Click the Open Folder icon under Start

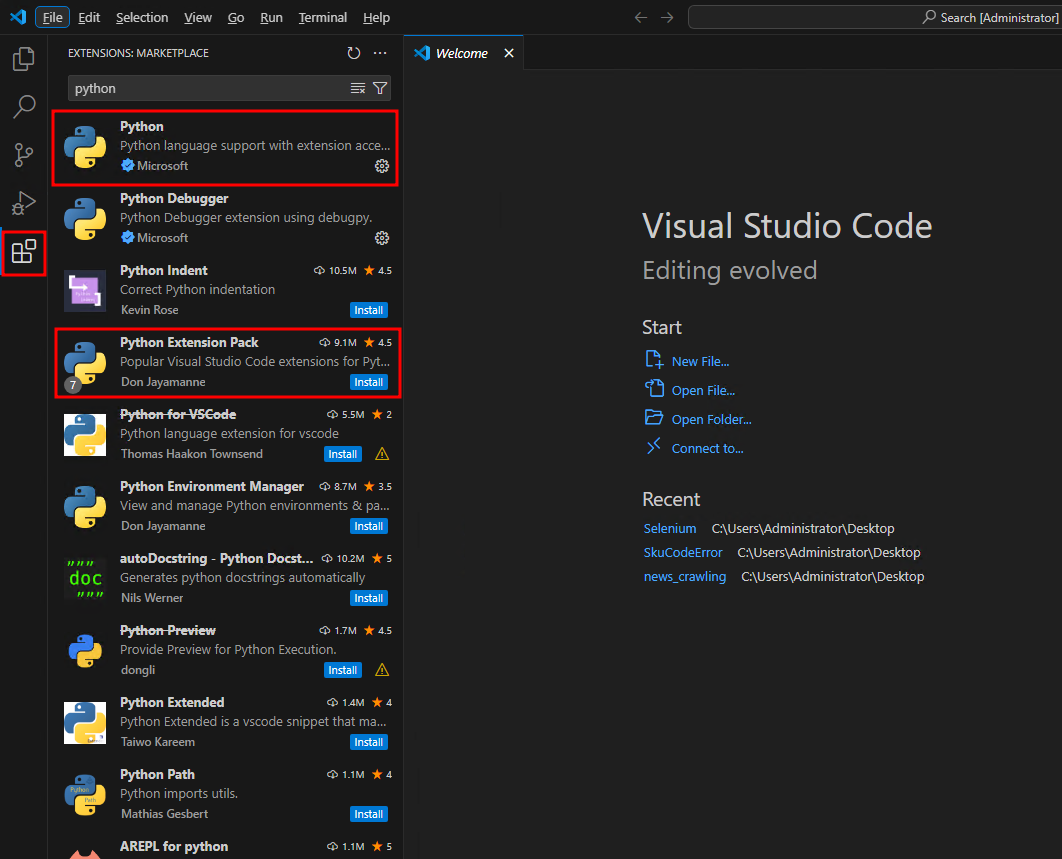point(654,418)
